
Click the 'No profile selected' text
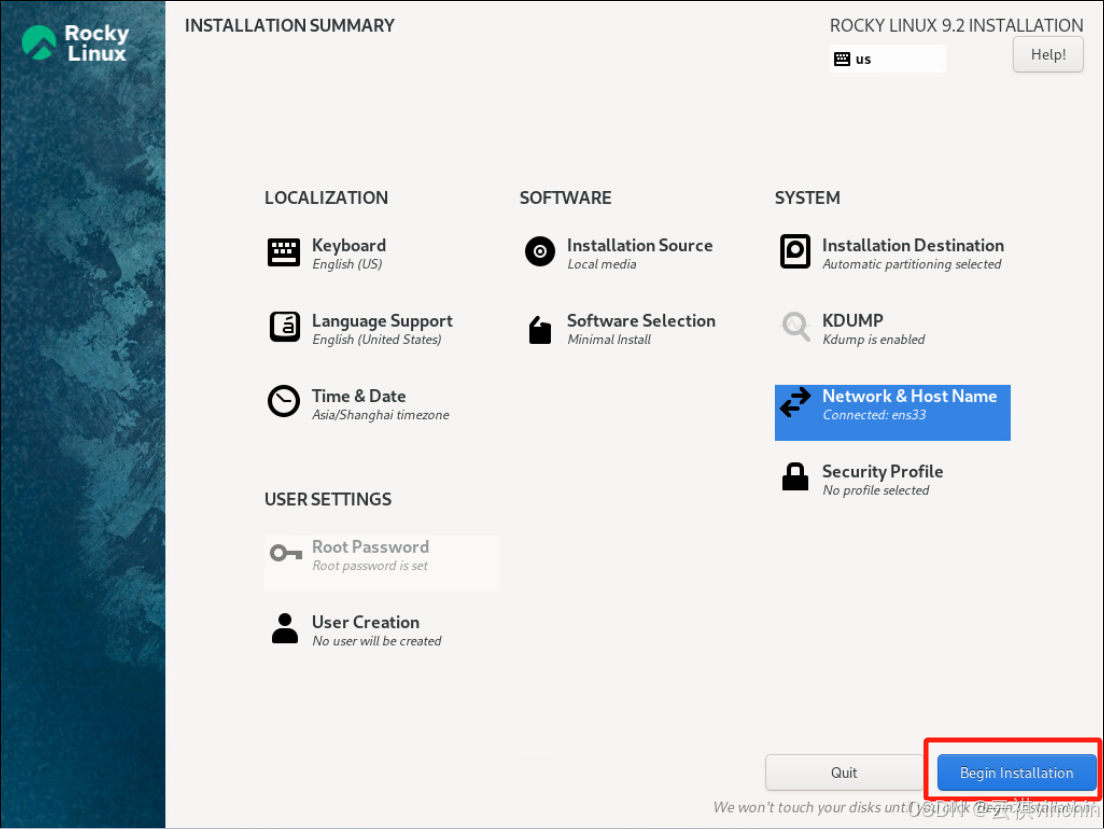[876, 490]
